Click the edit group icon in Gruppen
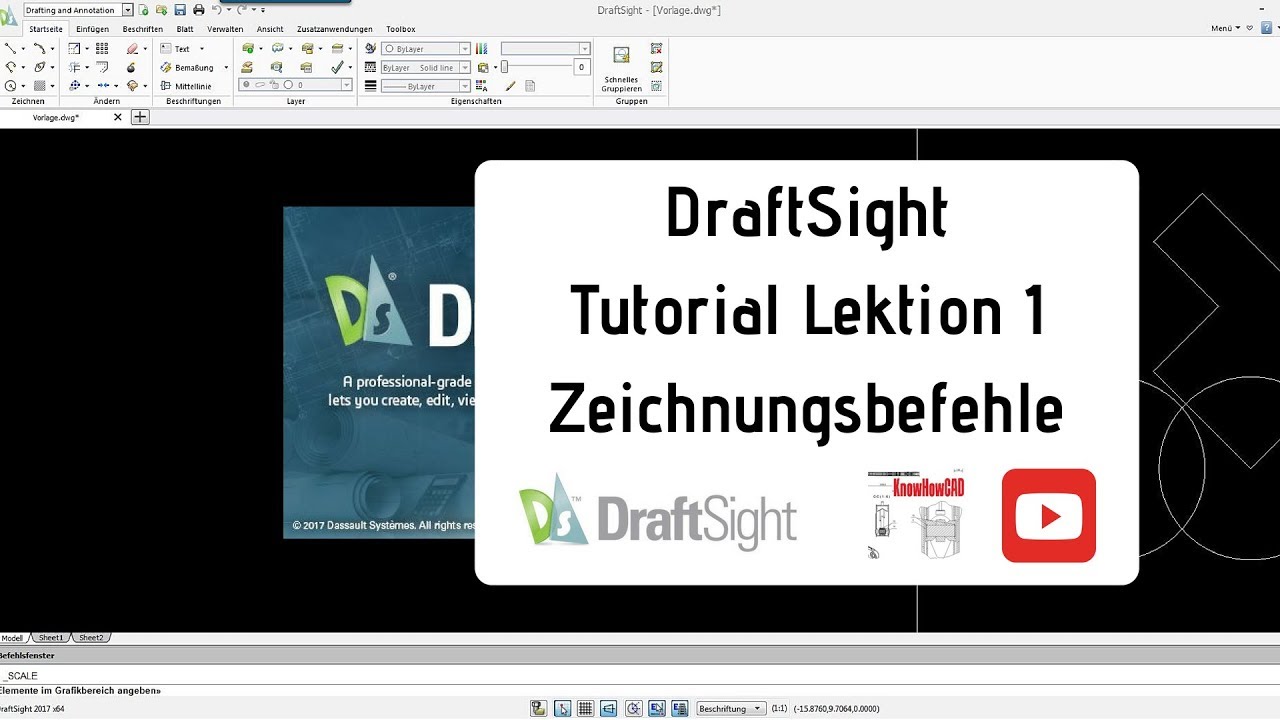1280x720 pixels. click(656, 67)
